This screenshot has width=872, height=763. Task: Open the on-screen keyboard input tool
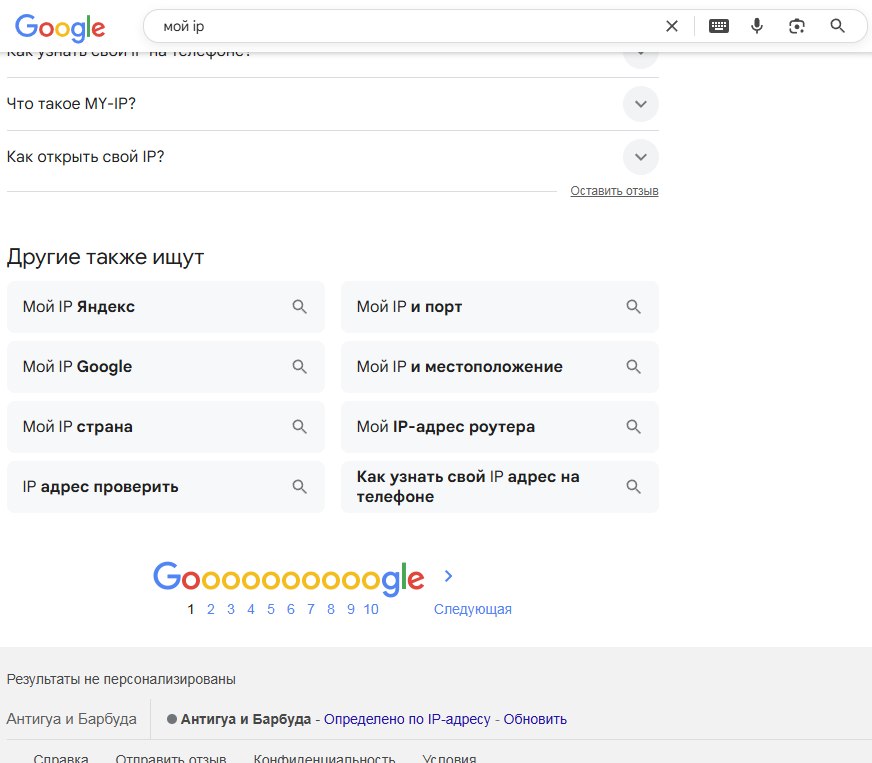click(719, 26)
